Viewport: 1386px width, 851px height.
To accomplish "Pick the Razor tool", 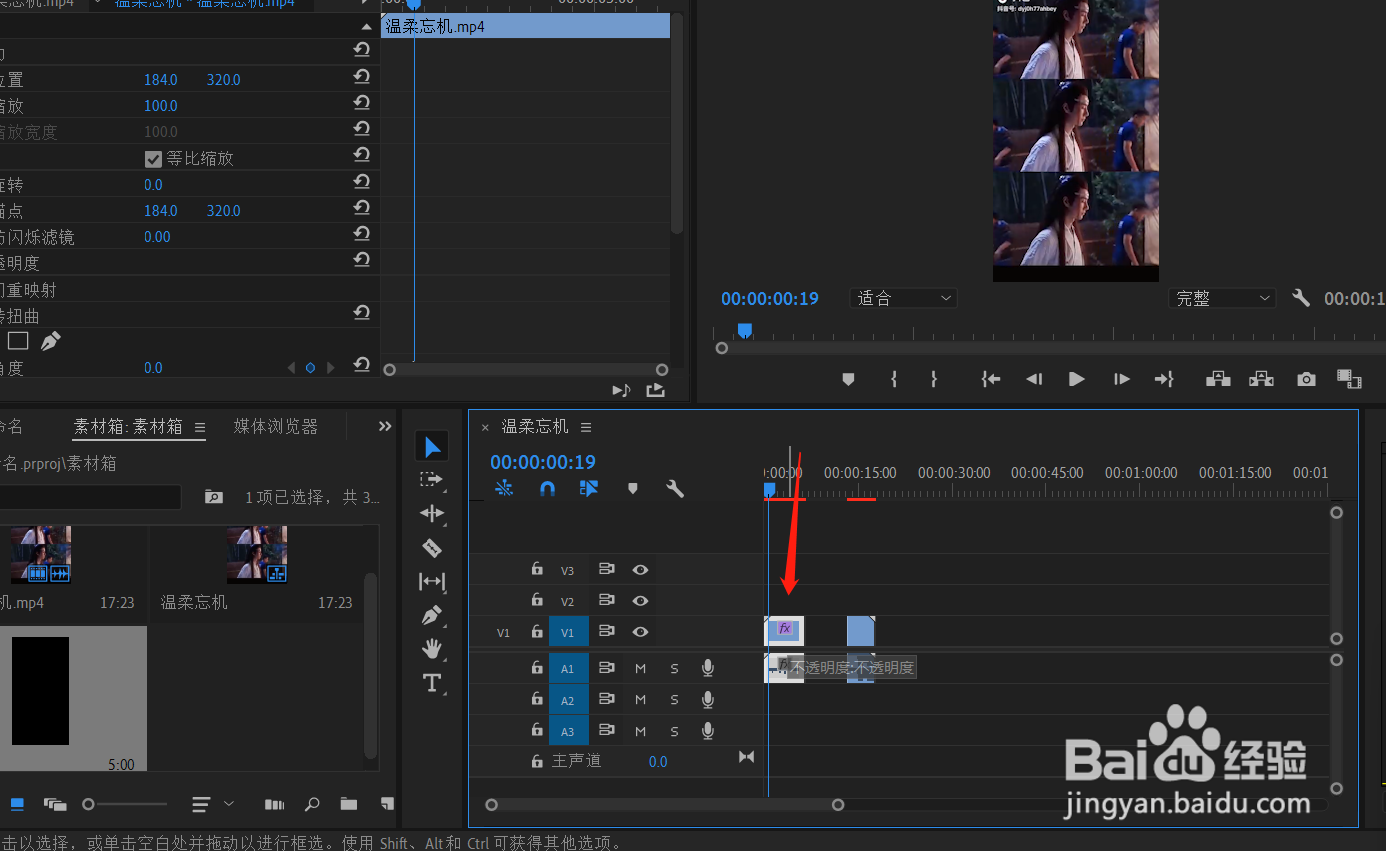I will (x=432, y=547).
